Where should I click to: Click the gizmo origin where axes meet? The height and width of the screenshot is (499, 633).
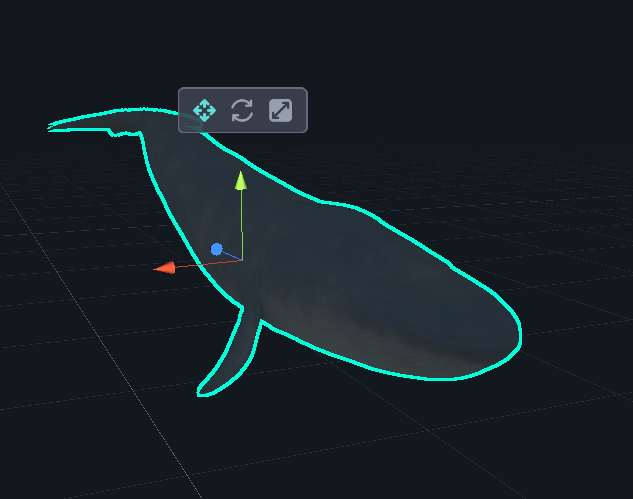coord(241,260)
